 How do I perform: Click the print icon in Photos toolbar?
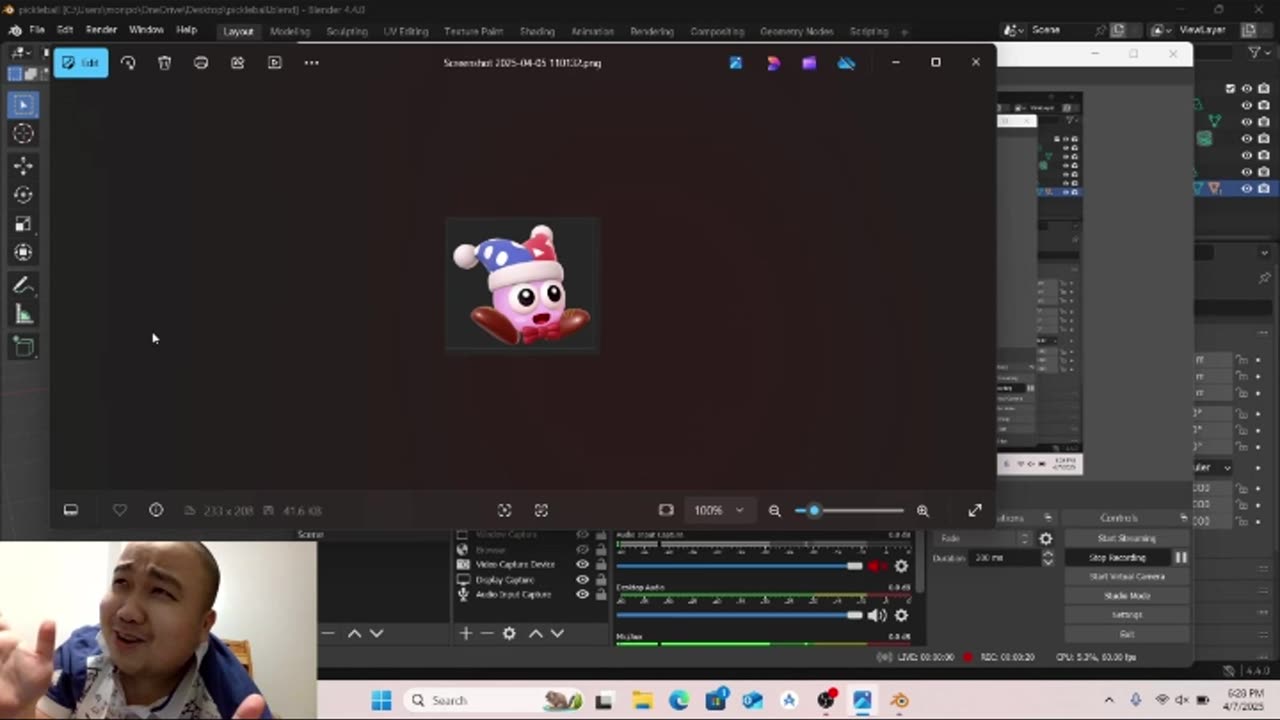(x=201, y=63)
